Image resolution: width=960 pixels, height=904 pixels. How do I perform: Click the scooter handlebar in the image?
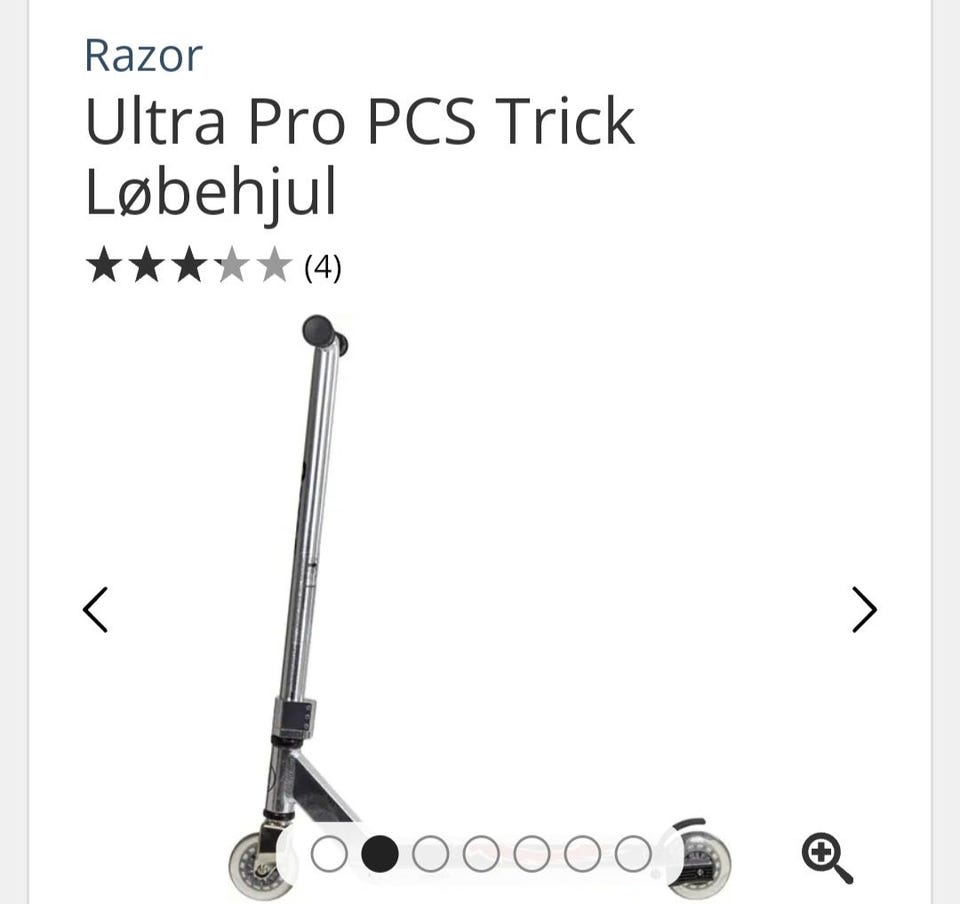(325, 334)
